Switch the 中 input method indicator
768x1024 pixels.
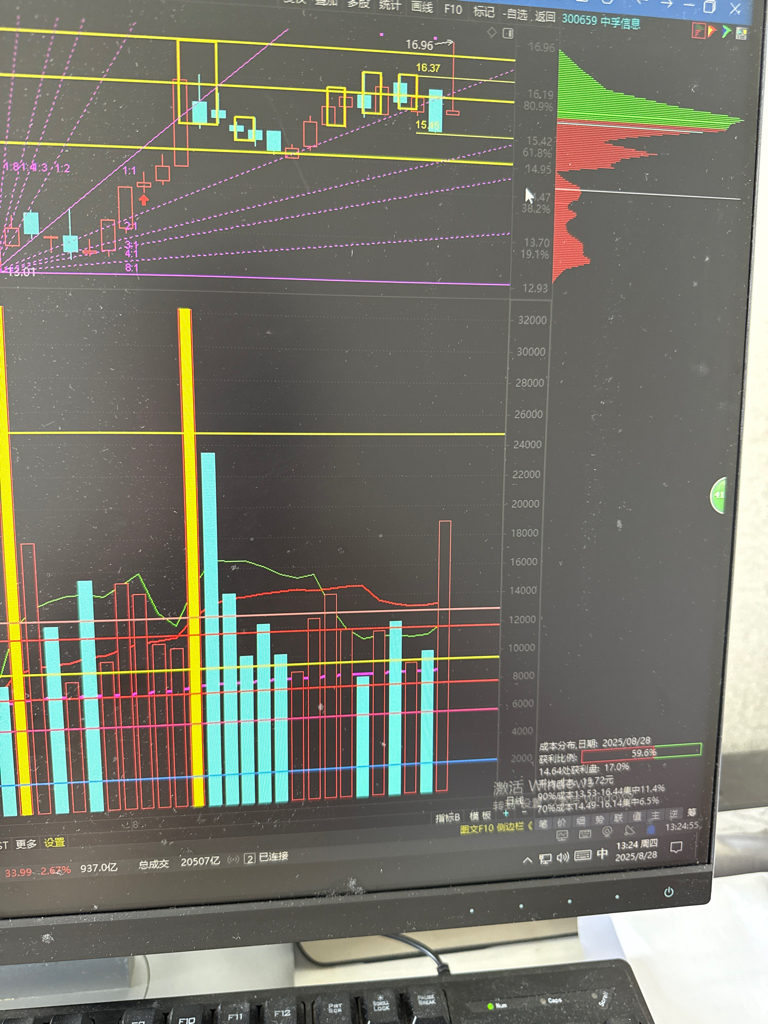point(602,853)
